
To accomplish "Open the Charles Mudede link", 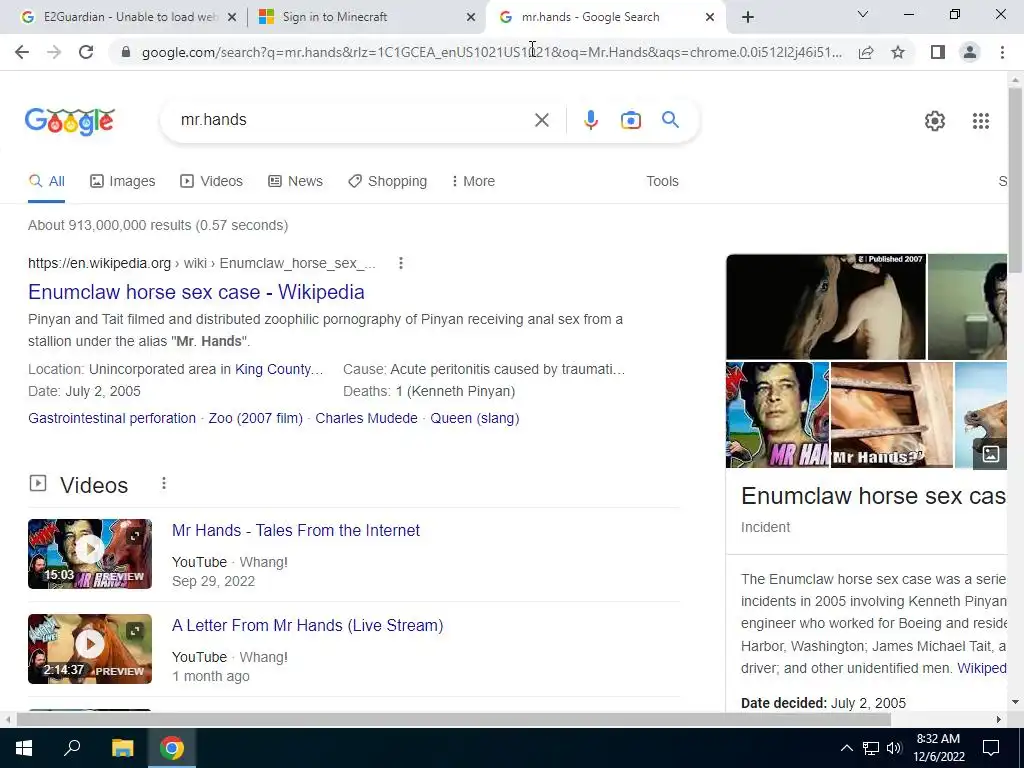I will coord(366,418).
